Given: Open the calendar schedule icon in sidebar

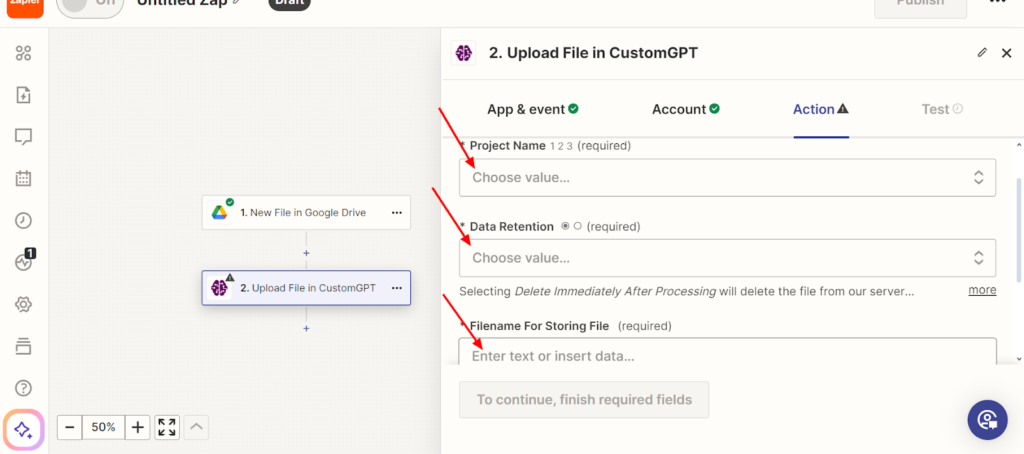Looking at the screenshot, I should pyautogui.click(x=24, y=178).
